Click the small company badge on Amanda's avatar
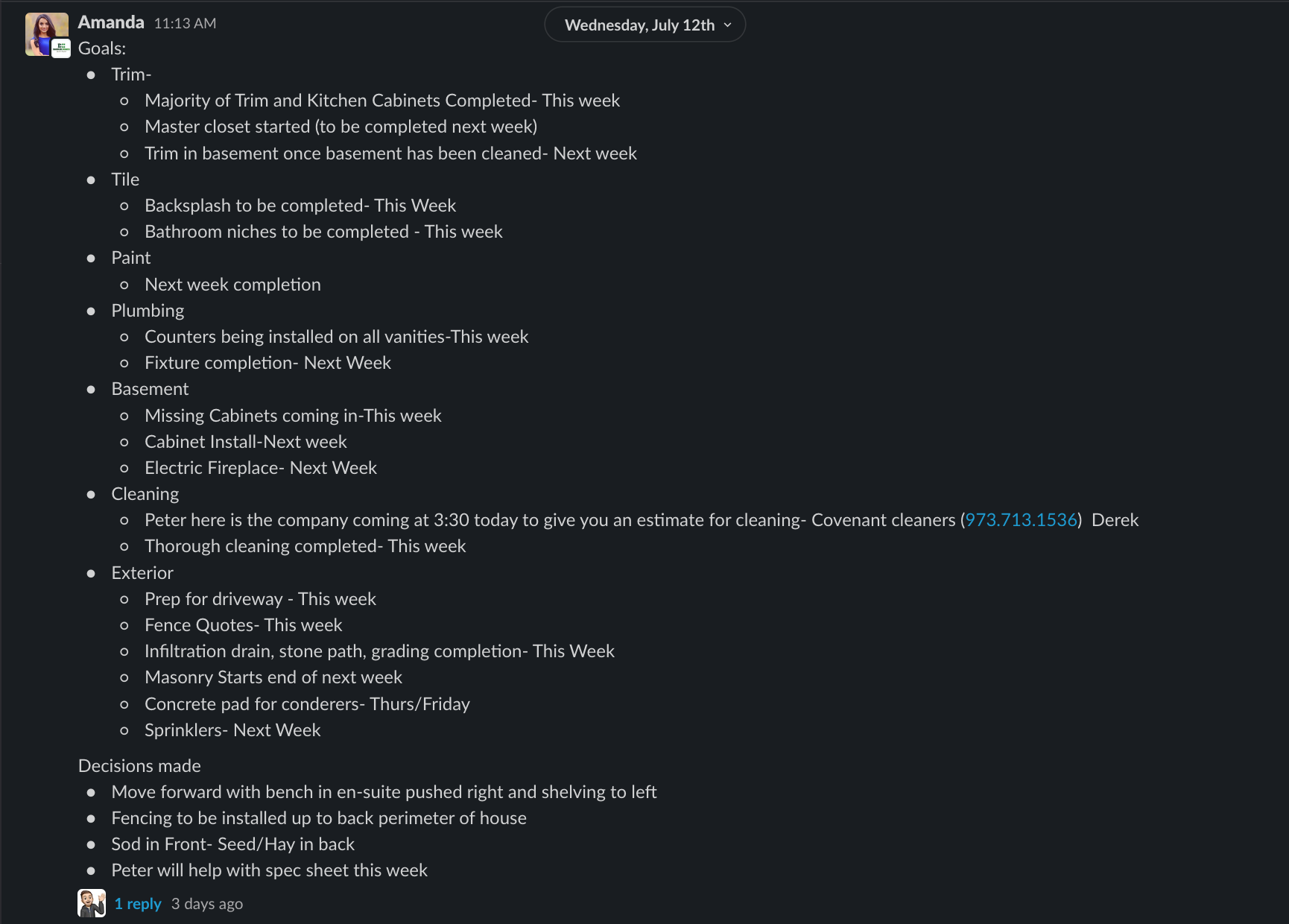 coord(61,48)
